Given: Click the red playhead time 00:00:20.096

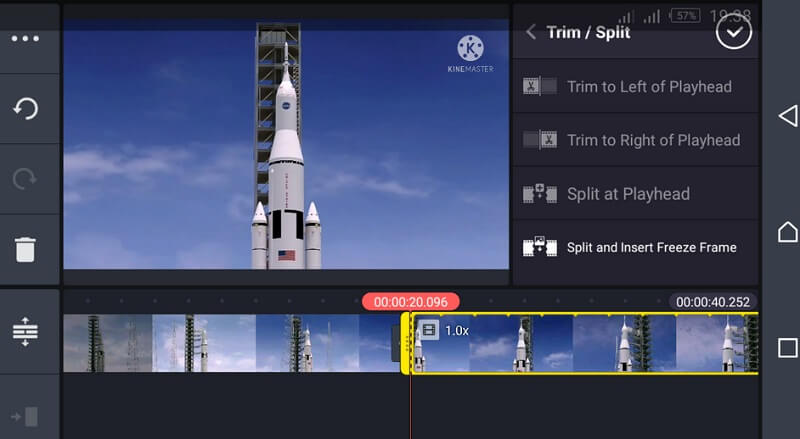Looking at the screenshot, I should point(411,301).
